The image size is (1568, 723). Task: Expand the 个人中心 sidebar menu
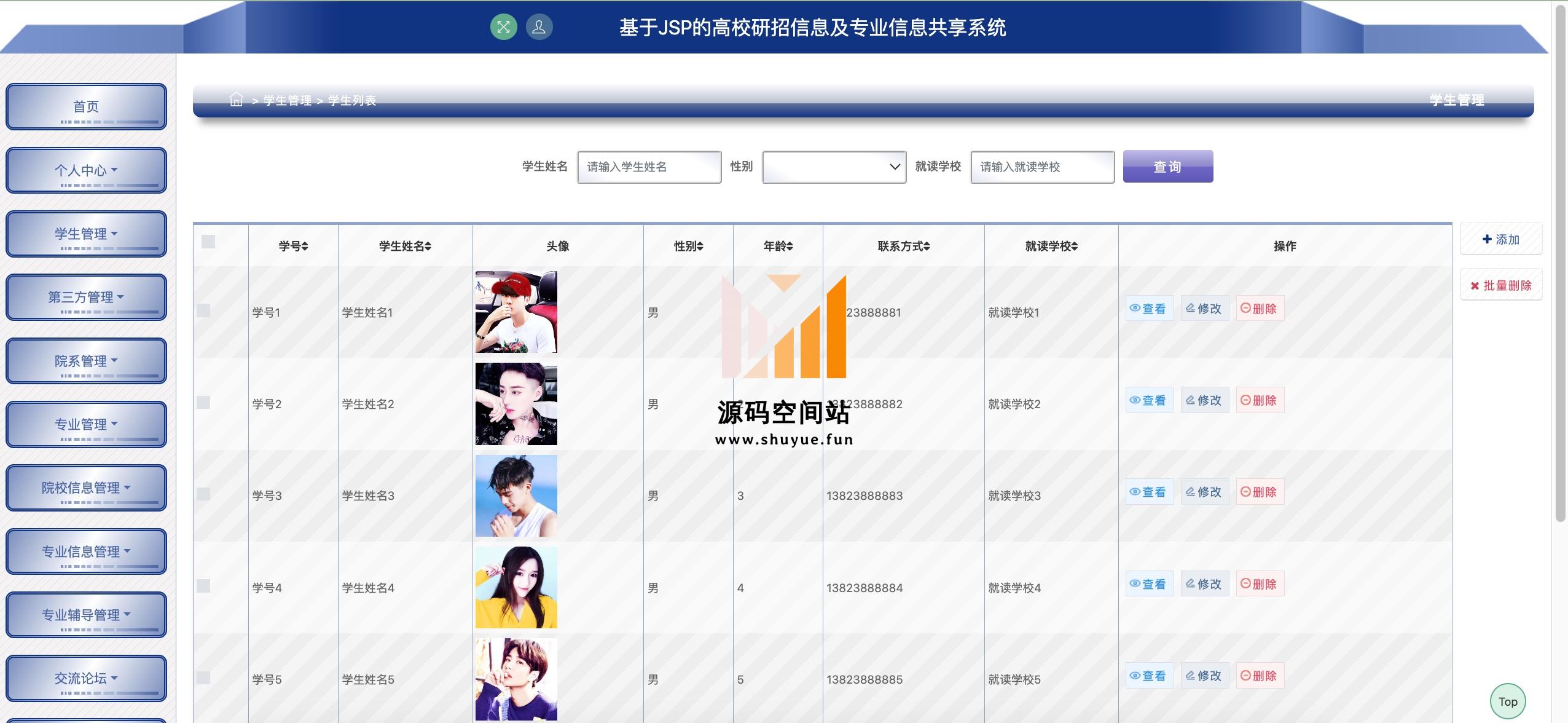(x=86, y=170)
